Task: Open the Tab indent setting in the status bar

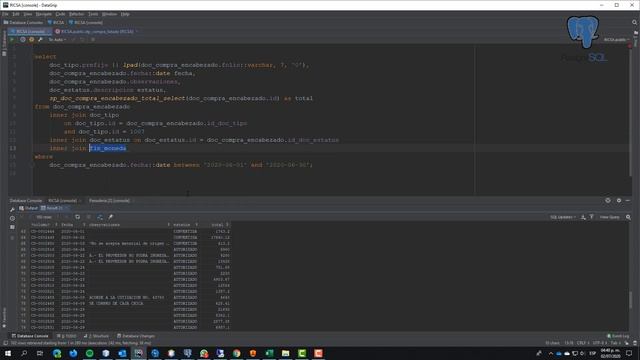Action: pyautogui.click(x=615, y=343)
